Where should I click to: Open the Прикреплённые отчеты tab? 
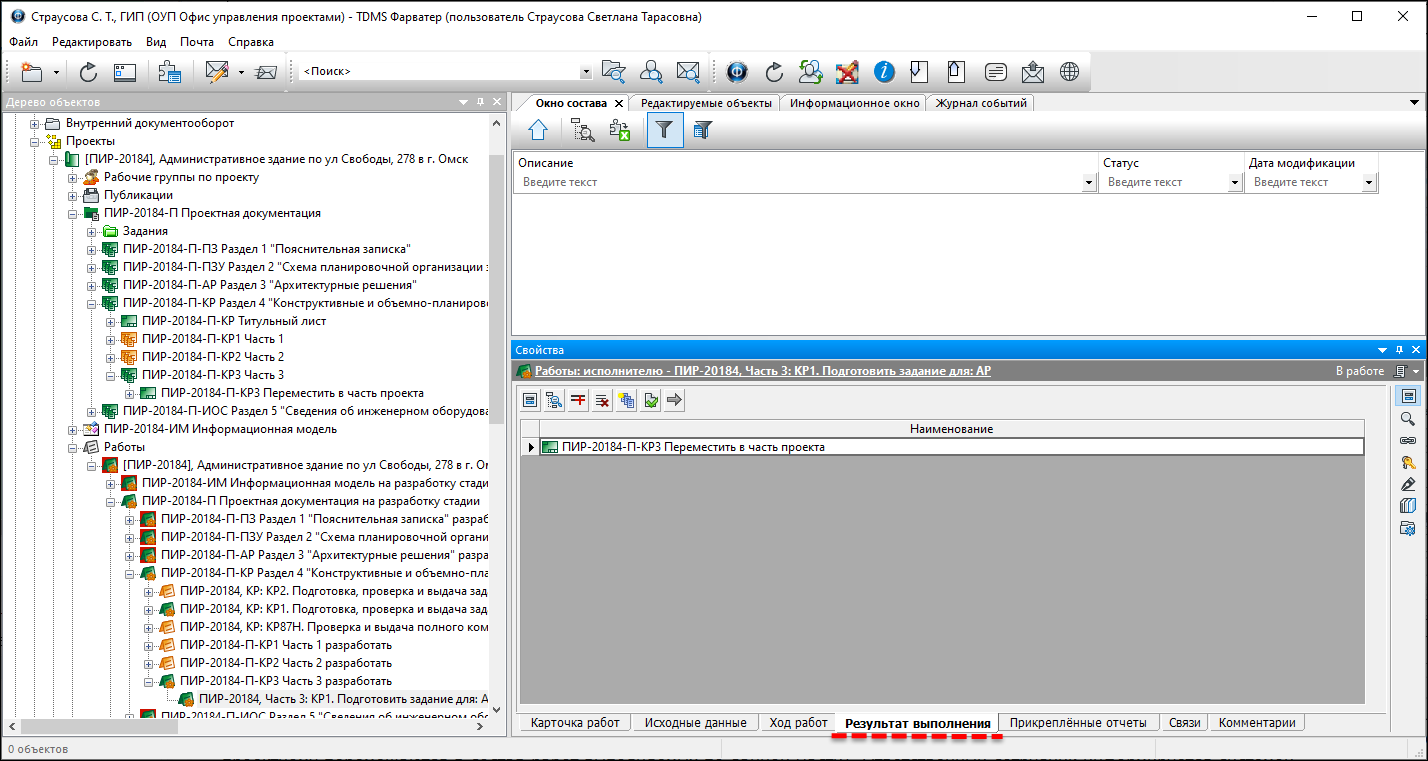[1079, 722]
